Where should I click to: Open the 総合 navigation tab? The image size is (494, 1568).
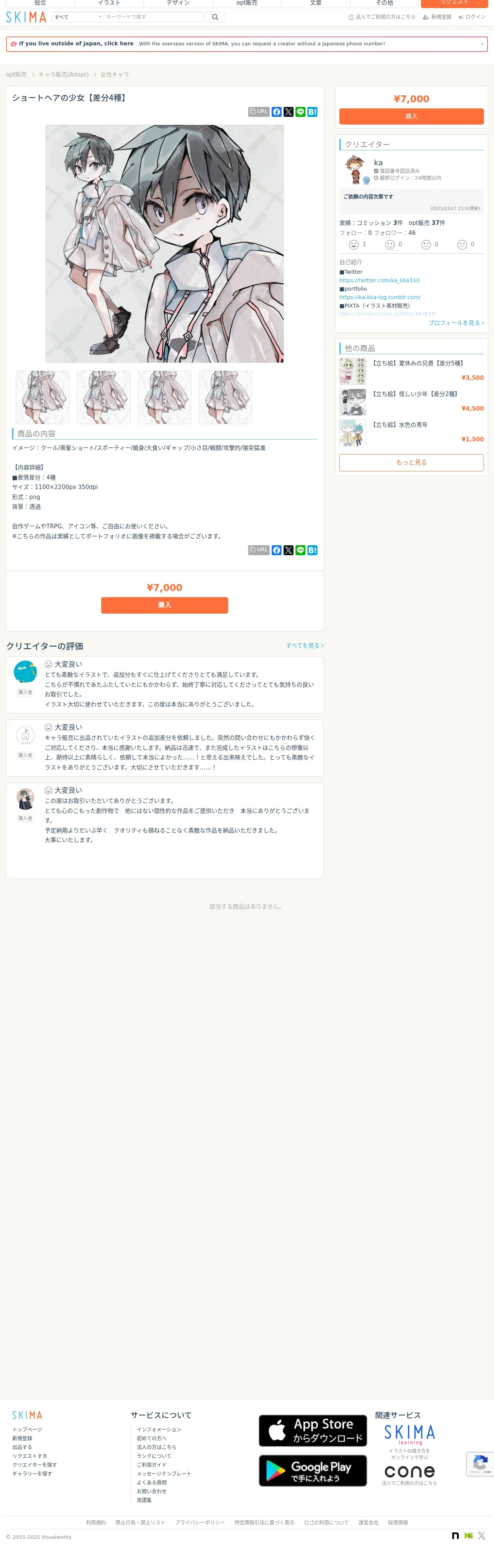point(40,3)
